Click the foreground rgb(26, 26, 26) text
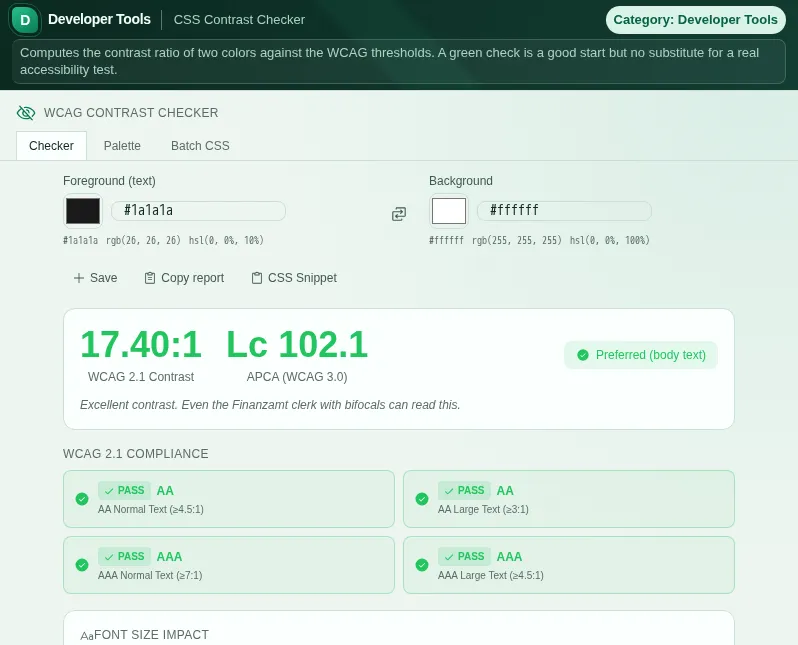Image resolution: width=798 pixels, height=645 pixels. pos(143,240)
